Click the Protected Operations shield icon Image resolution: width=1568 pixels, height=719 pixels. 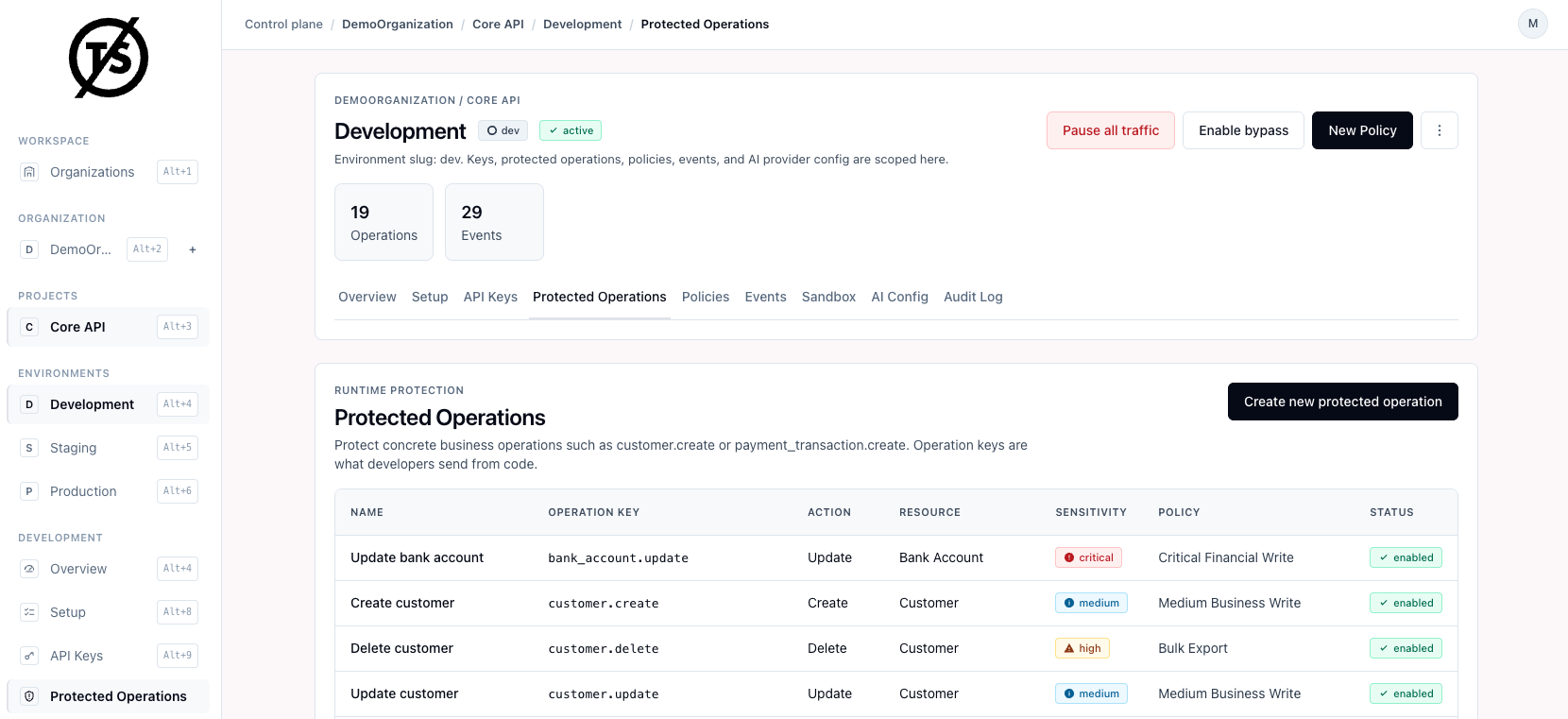pyautogui.click(x=29, y=696)
